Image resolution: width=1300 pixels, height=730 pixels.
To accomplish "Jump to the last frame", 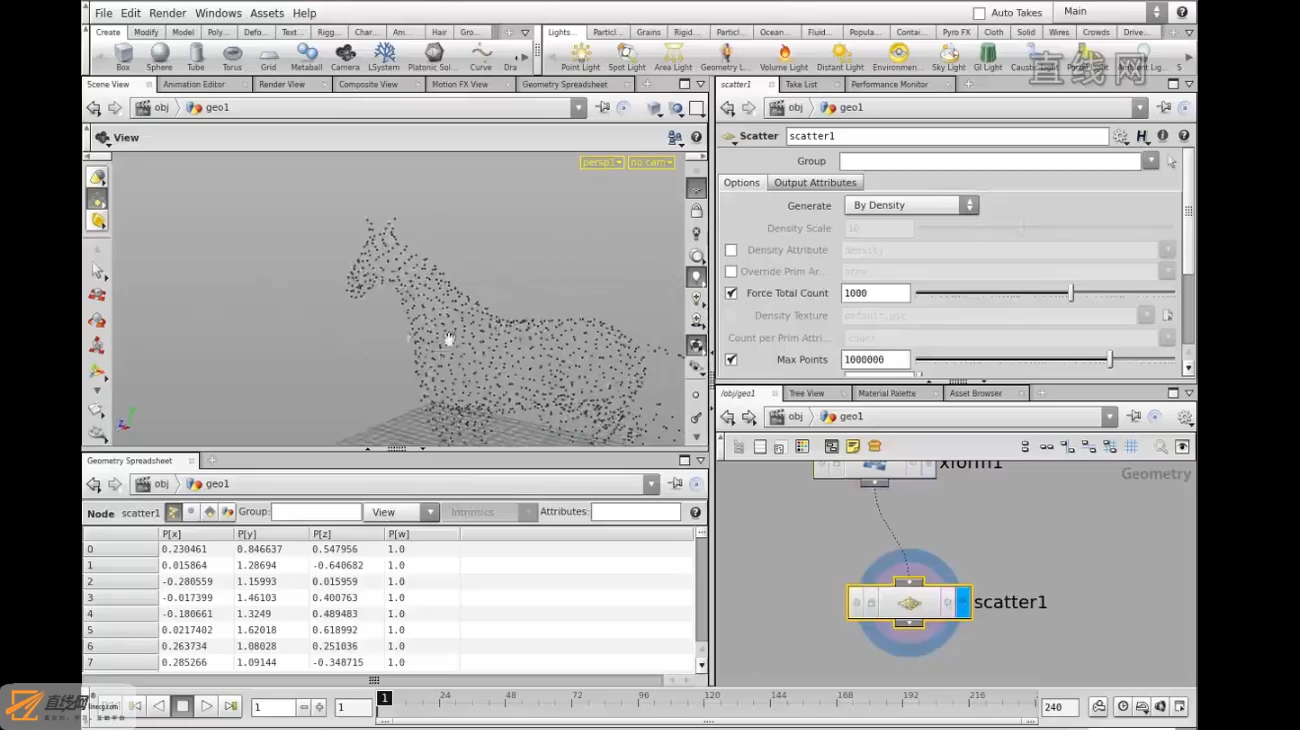I will pyautogui.click(x=230, y=706).
